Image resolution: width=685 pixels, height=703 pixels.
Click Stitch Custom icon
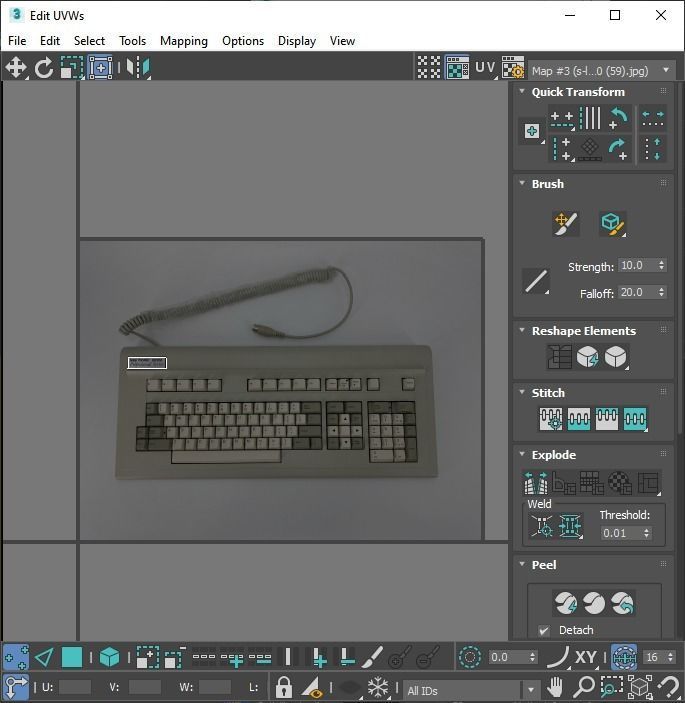(x=635, y=419)
